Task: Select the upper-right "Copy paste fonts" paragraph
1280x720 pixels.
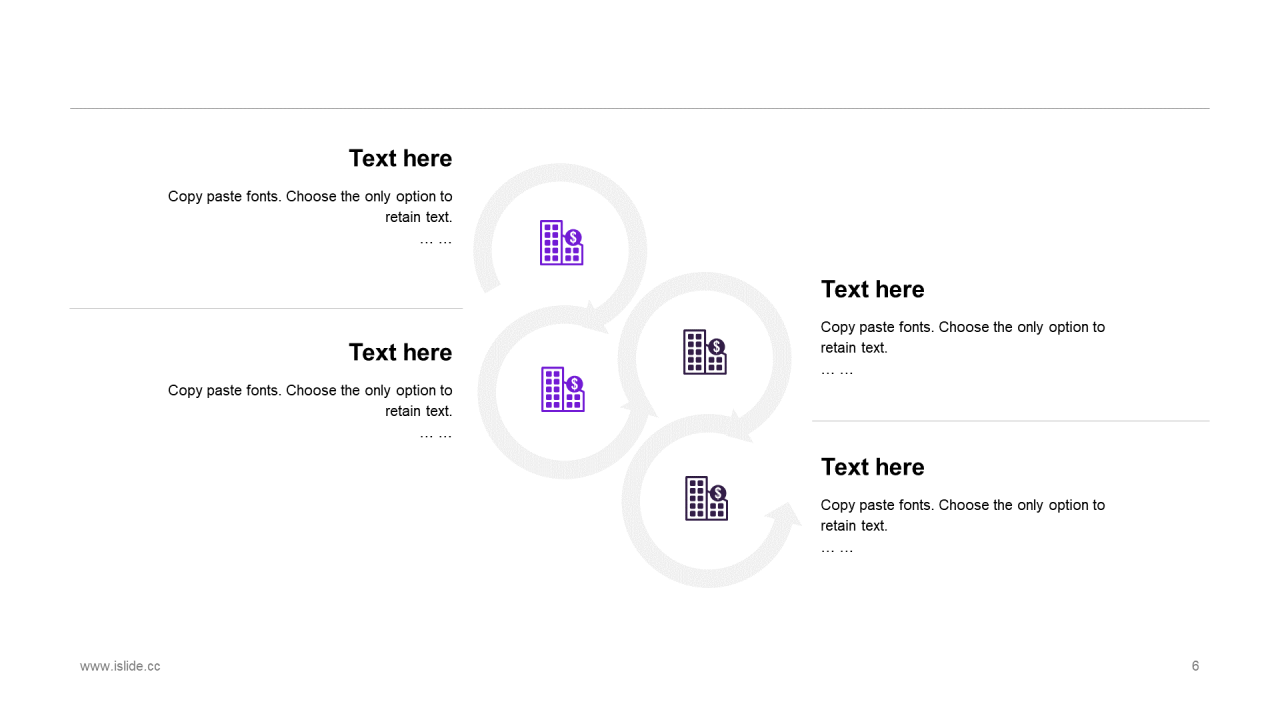Action: click(x=962, y=338)
